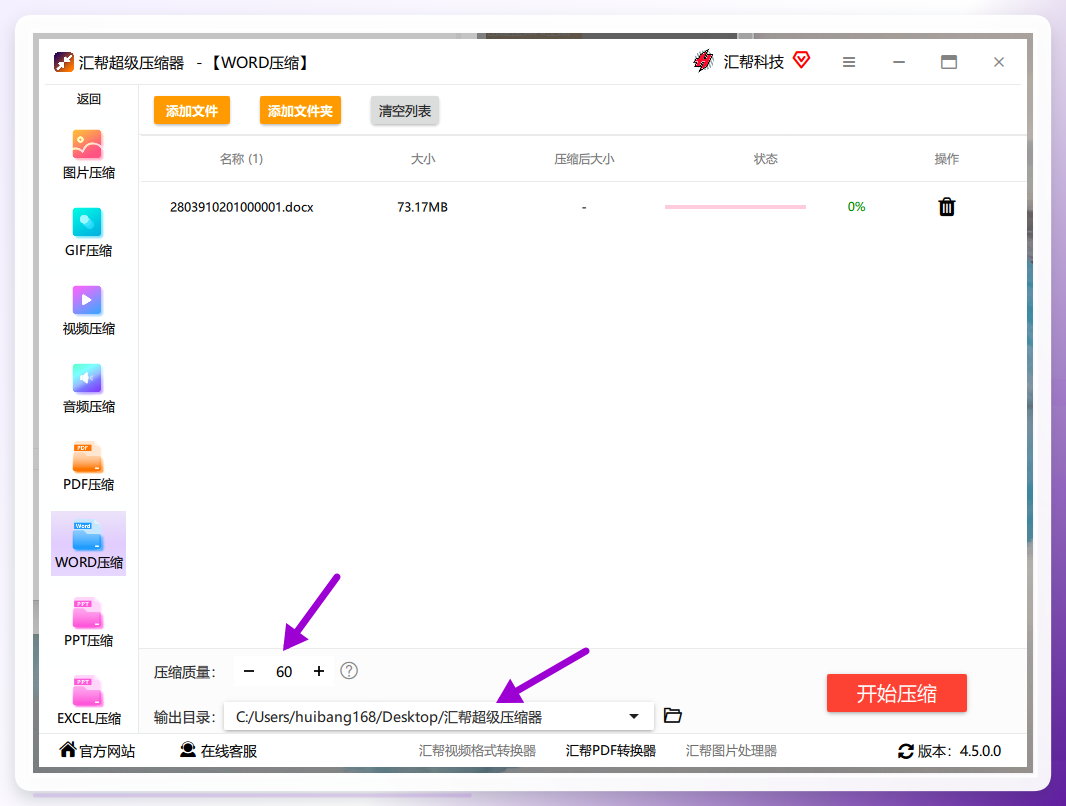Click the 压缩后大小 column header
The width and height of the screenshot is (1066, 806).
point(584,159)
